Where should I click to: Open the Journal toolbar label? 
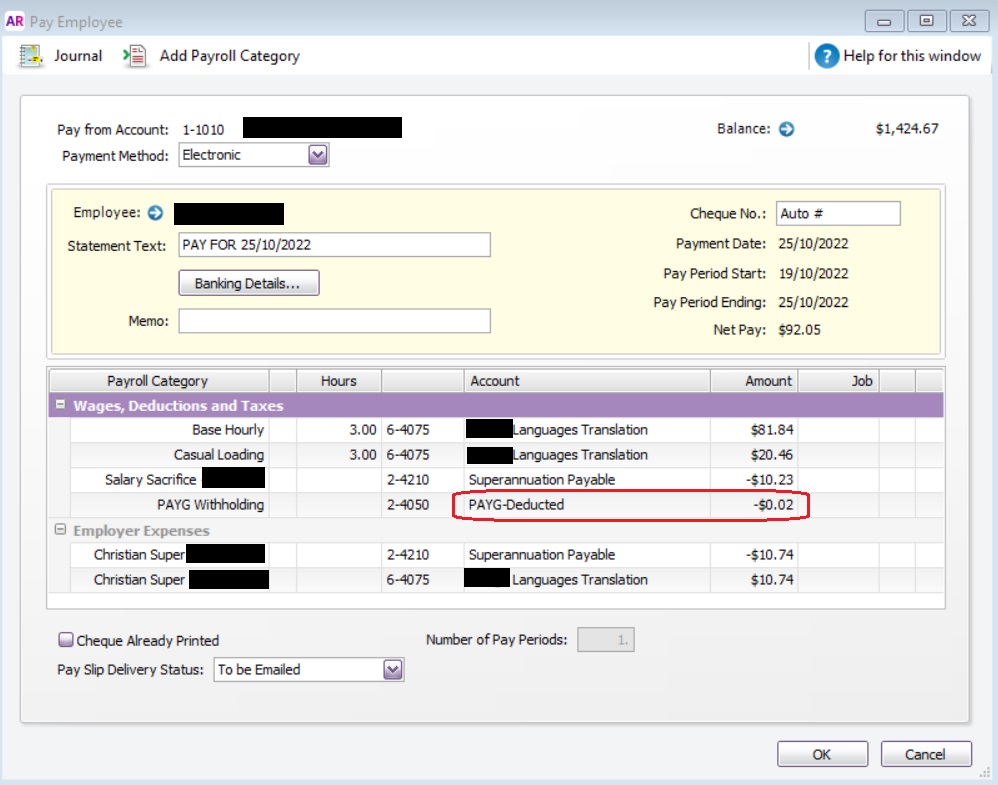[x=78, y=56]
